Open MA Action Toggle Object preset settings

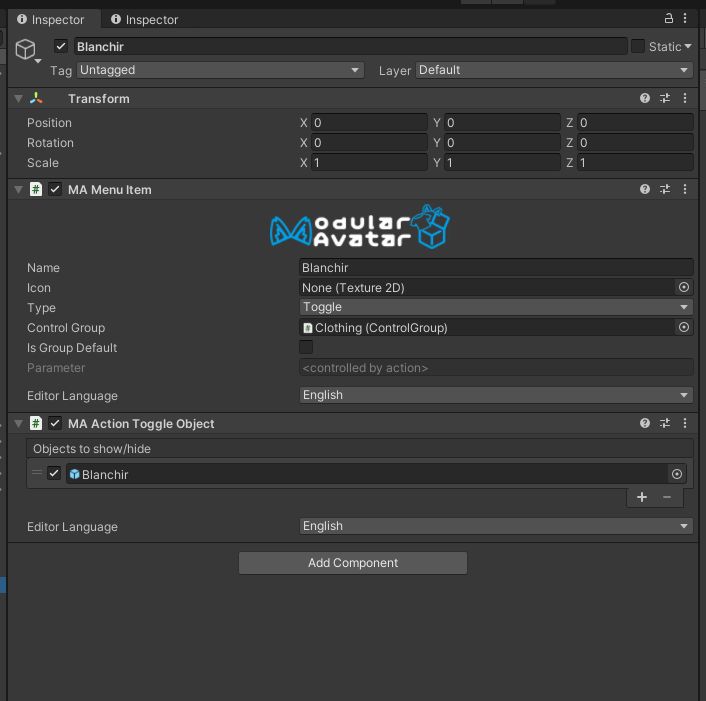click(x=665, y=423)
